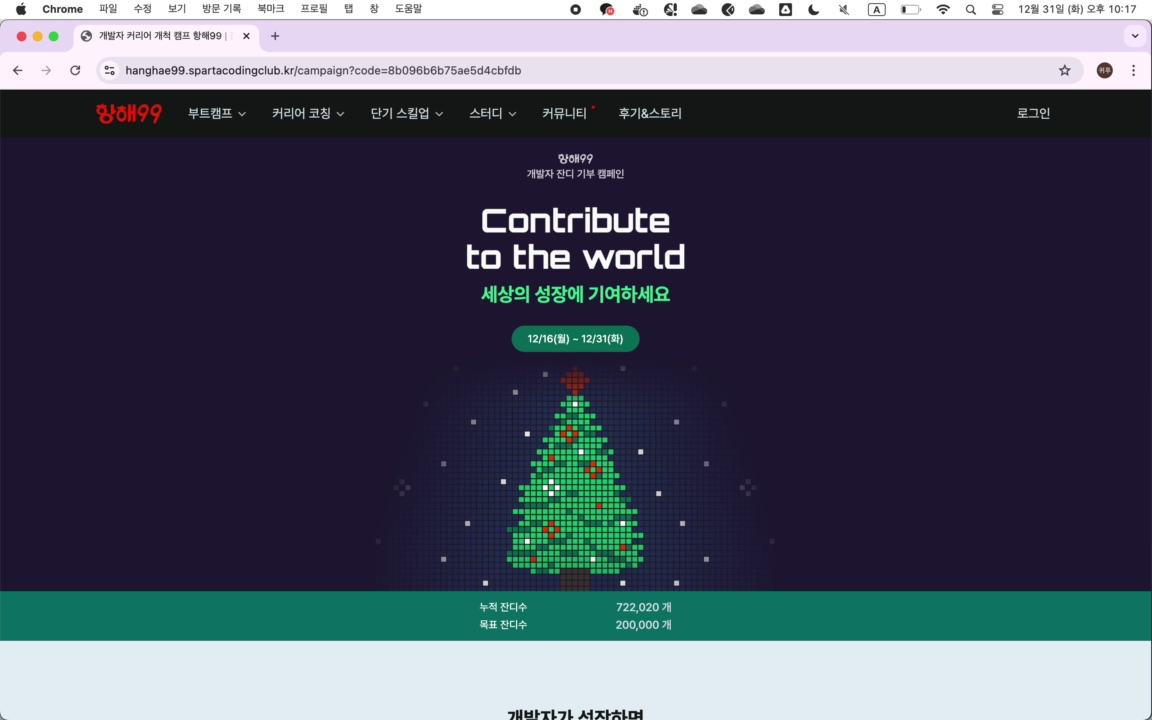Click the Contribute to the world heading
This screenshot has width=1152, height=720.
pos(575,239)
